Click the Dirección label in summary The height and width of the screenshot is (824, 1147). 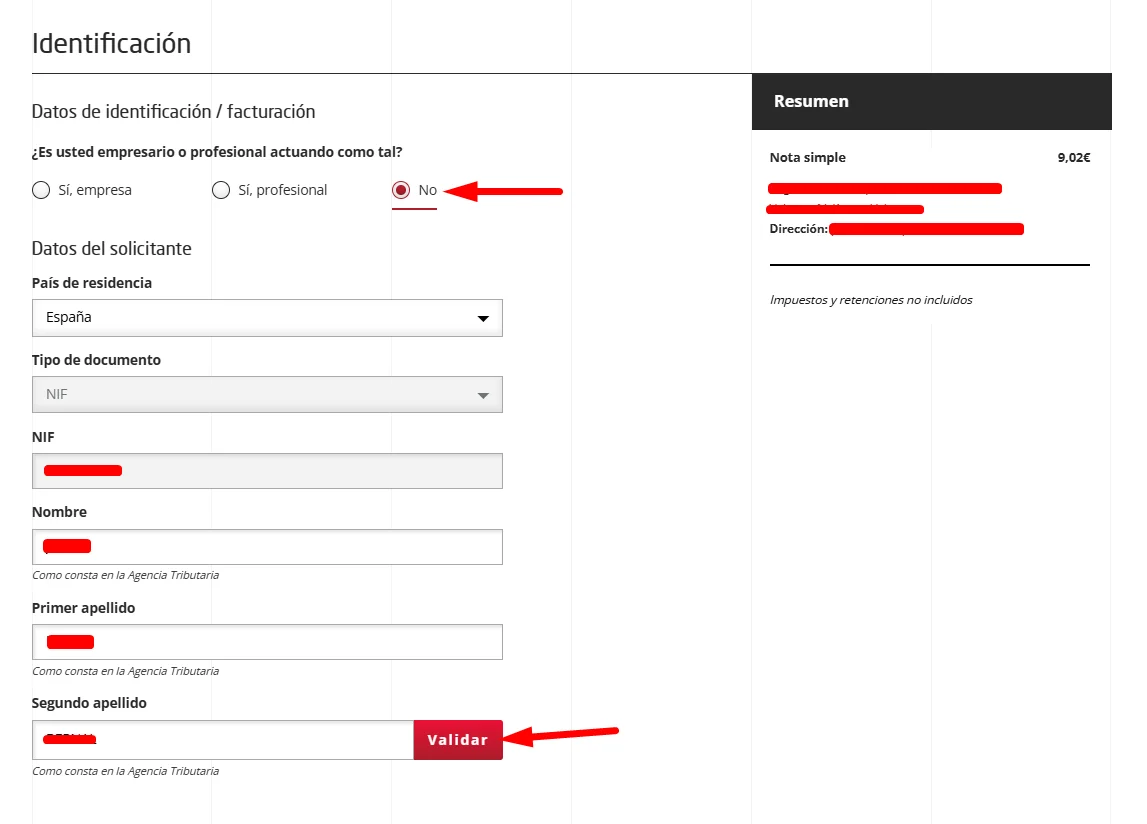pyautogui.click(x=798, y=229)
